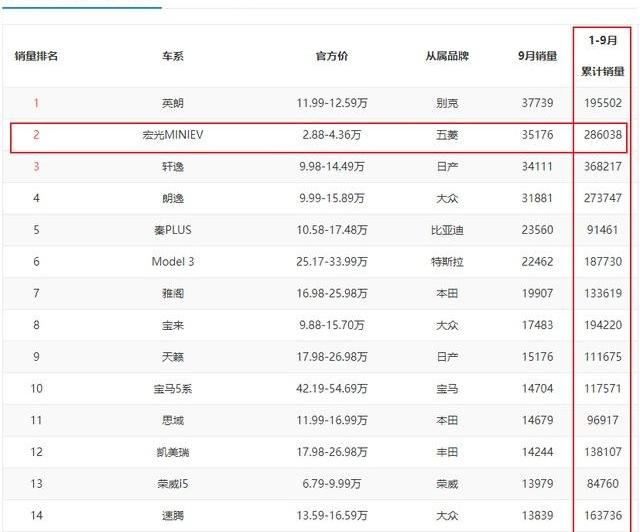Select cumulative sales value 111675
Viewport: 640px width, 532px height.
[x=603, y=357]
